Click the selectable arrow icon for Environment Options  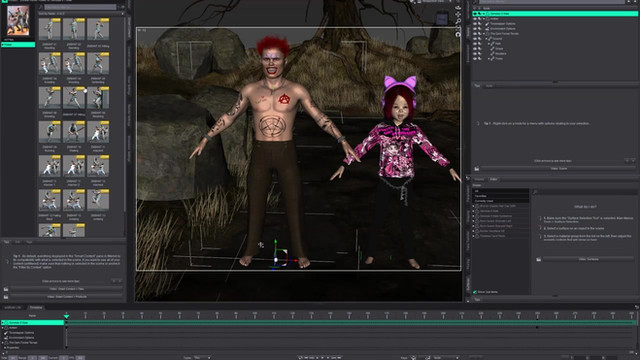(480, 29)
